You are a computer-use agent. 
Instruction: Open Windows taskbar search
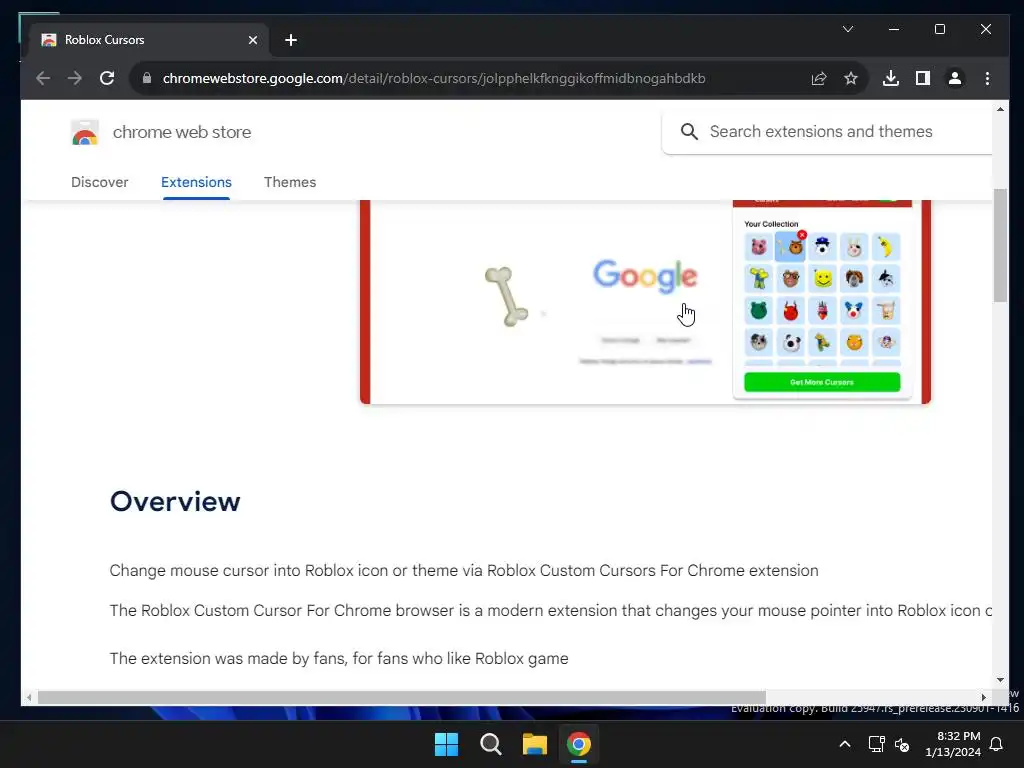coord(490,744)
